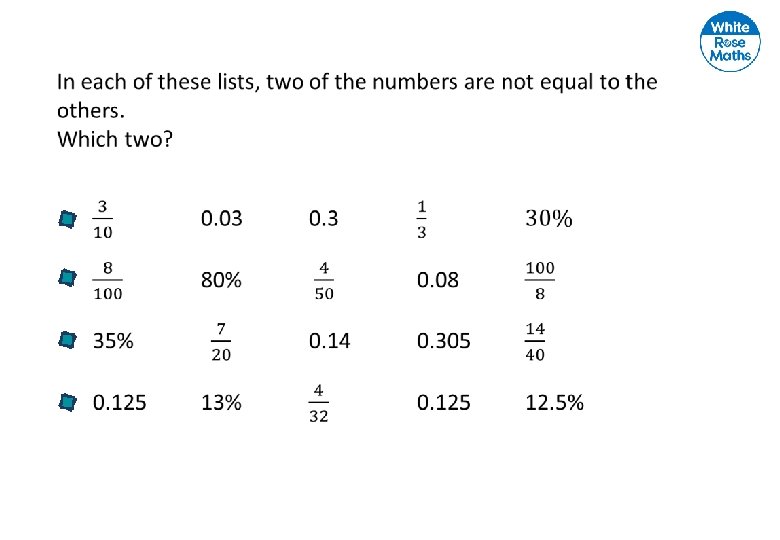This screenshot has width=780, height=540.
Task: Select the fraction 14/40
Action: click(x=535, y=342)
